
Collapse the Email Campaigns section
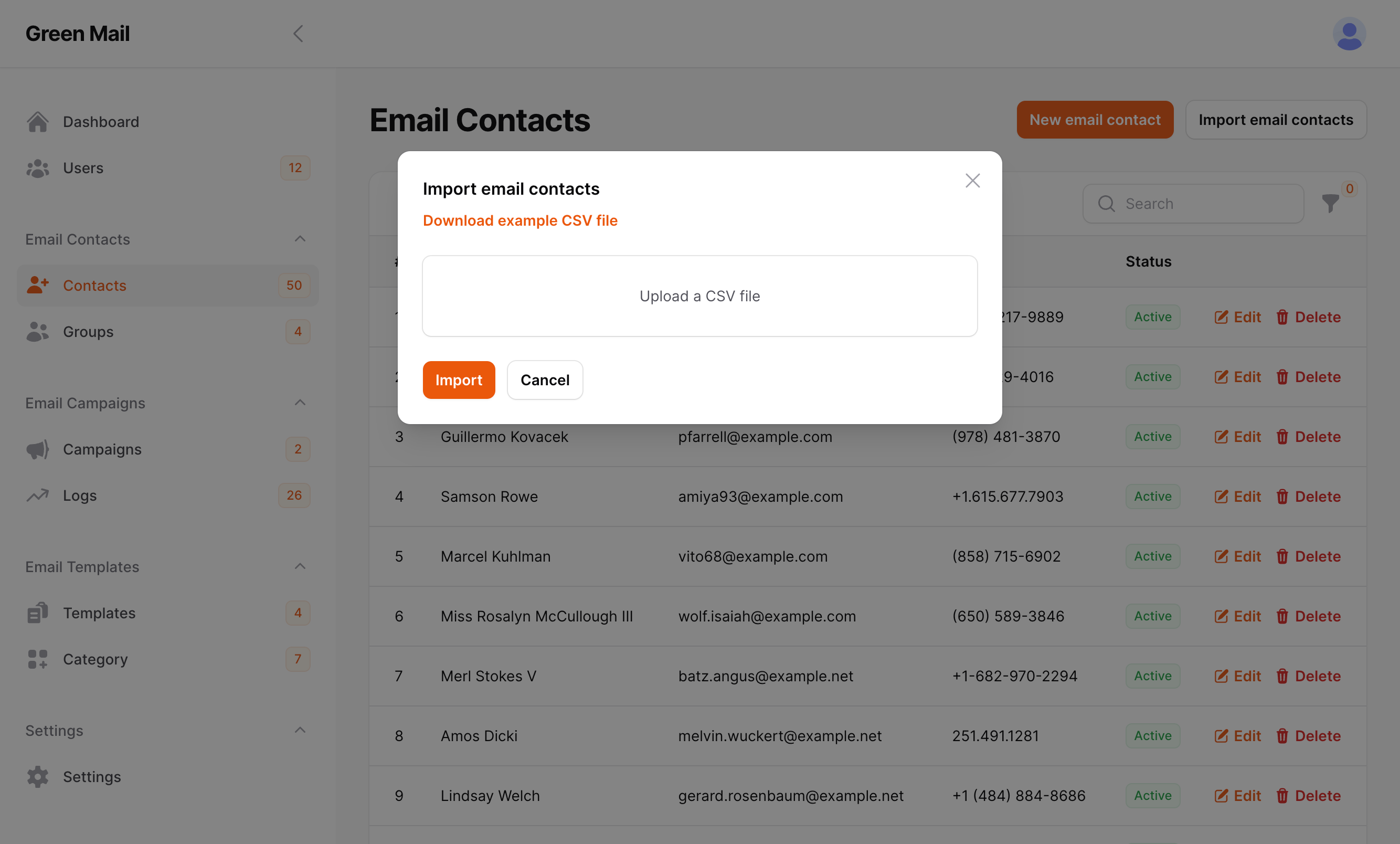pos(300,403)
